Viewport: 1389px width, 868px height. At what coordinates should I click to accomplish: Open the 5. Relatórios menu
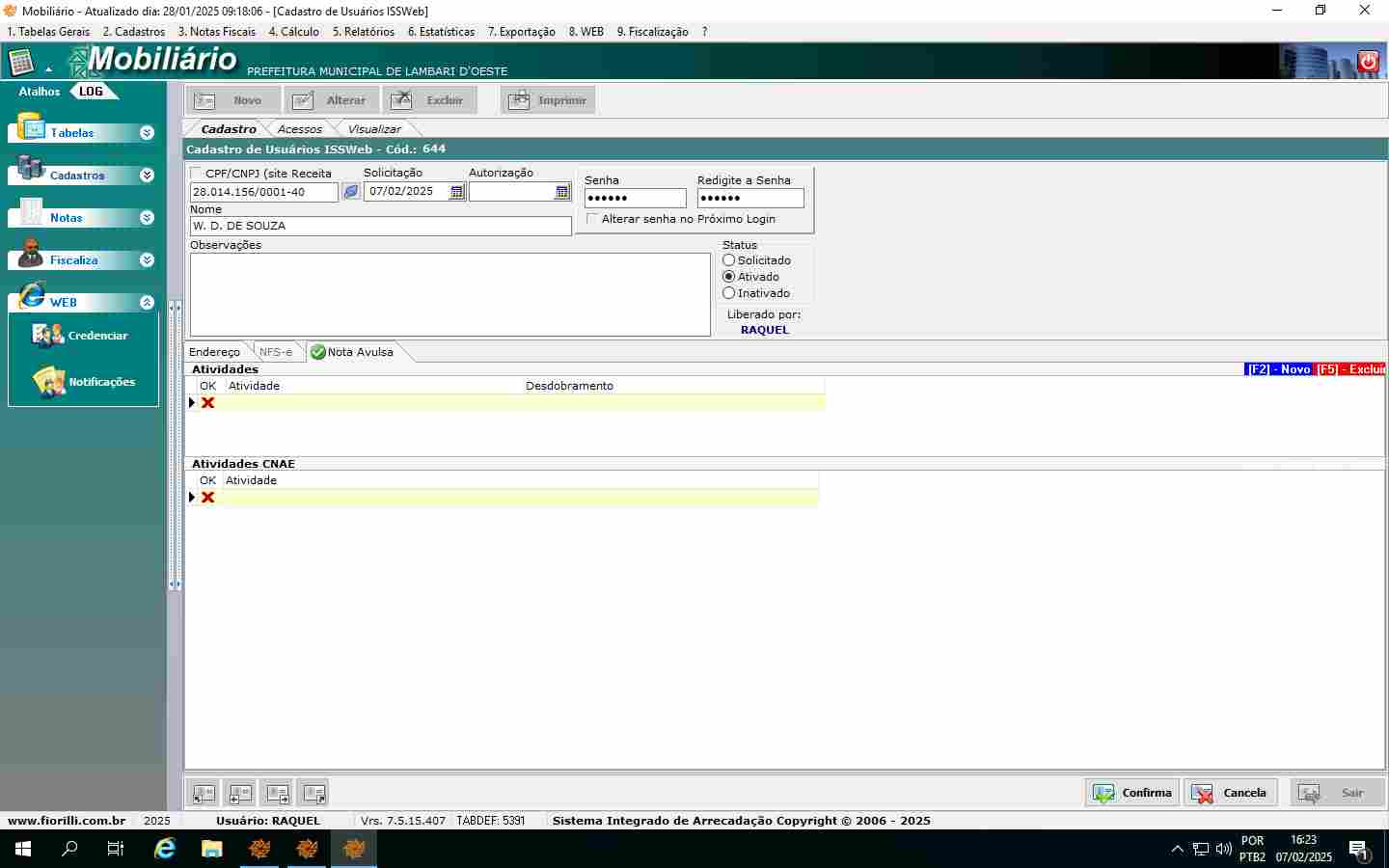(x=363, y=32)
